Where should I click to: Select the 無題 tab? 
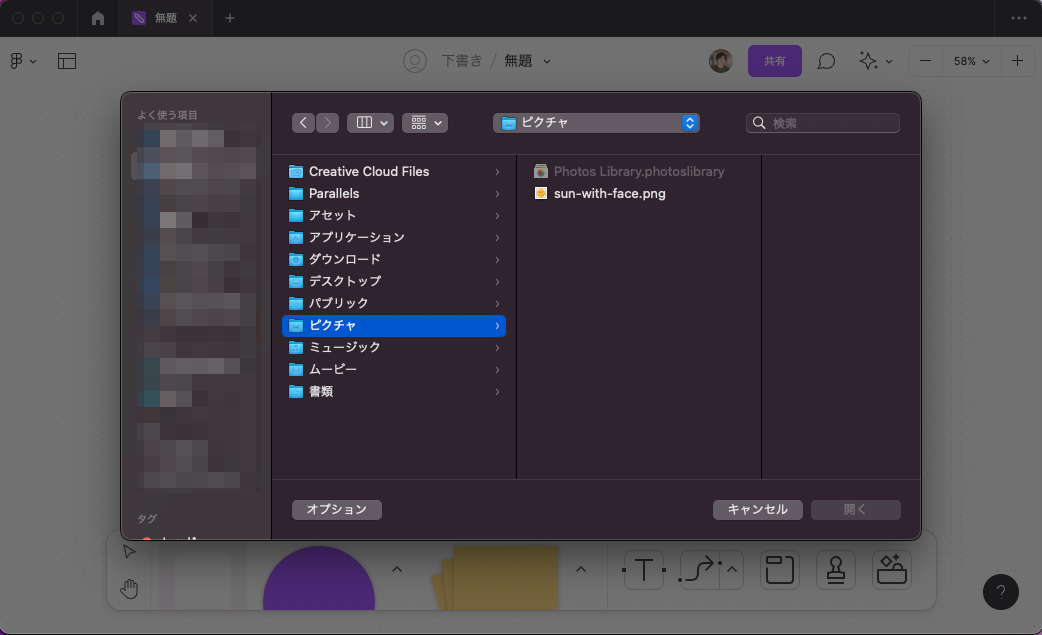coord(163,18)
